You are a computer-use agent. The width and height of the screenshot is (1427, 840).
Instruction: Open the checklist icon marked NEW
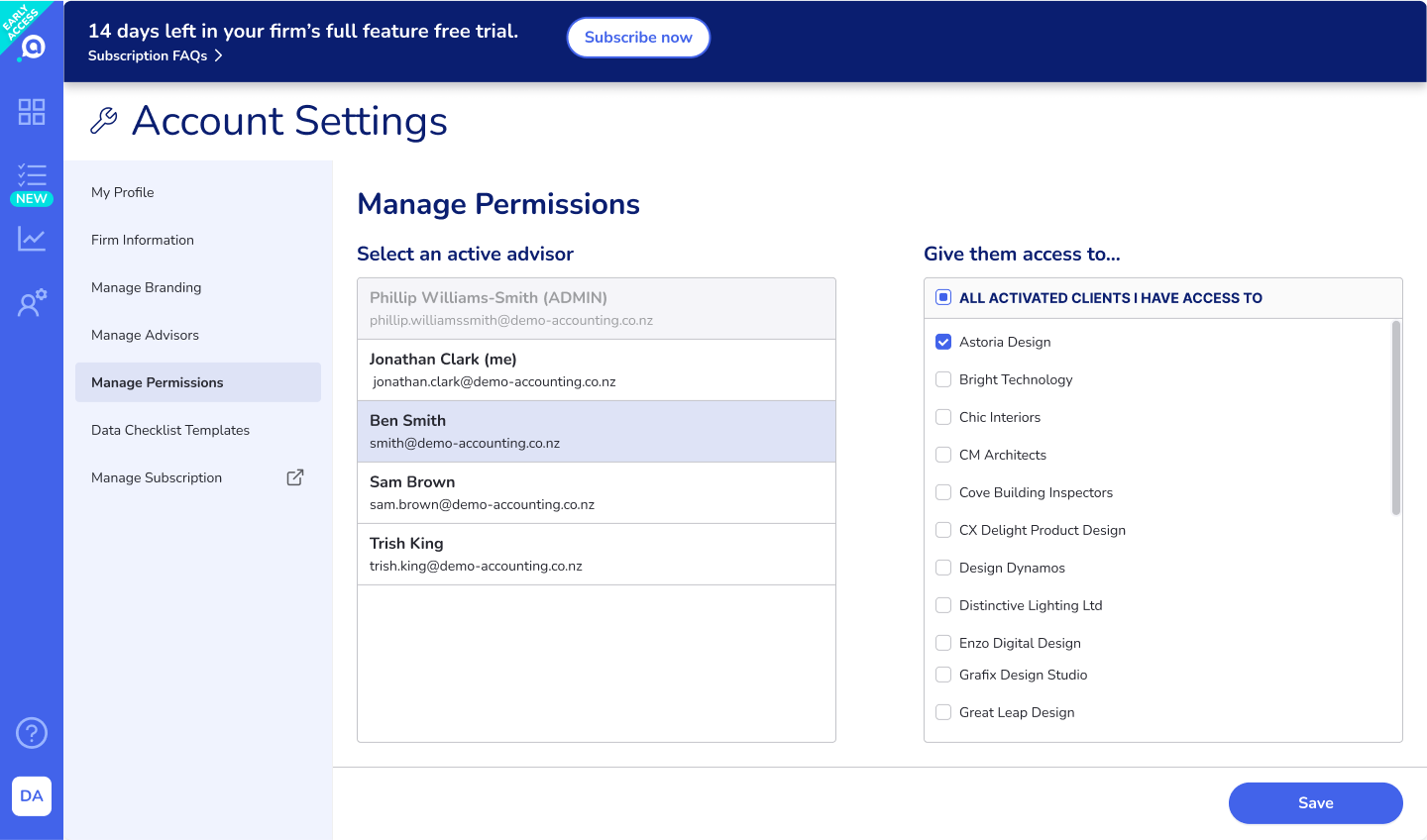tap(32, 176)
